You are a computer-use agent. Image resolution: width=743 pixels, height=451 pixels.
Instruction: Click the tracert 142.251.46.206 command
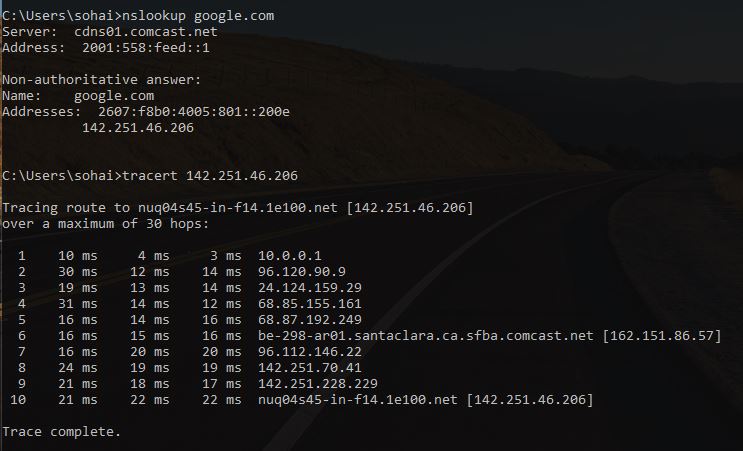210,176
